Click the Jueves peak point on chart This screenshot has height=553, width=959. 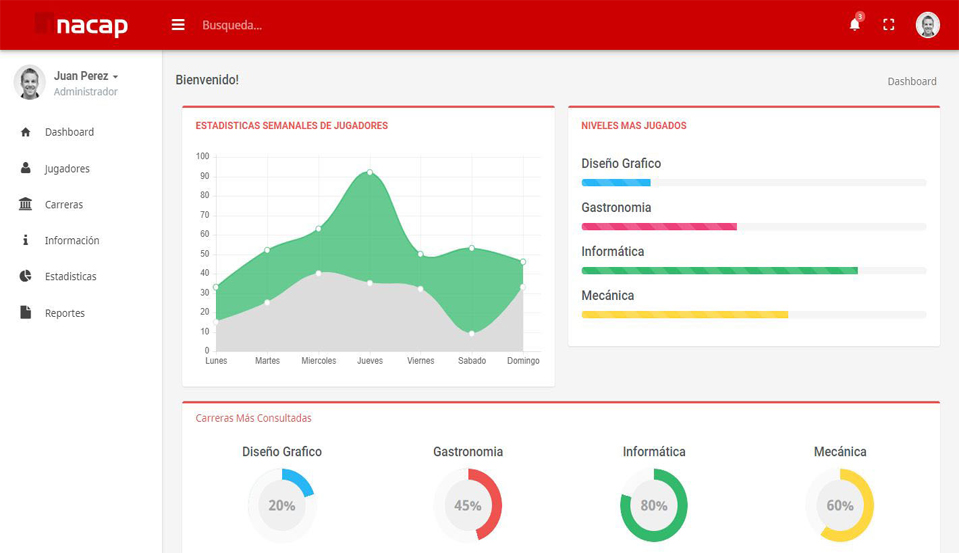pos(370,173)
